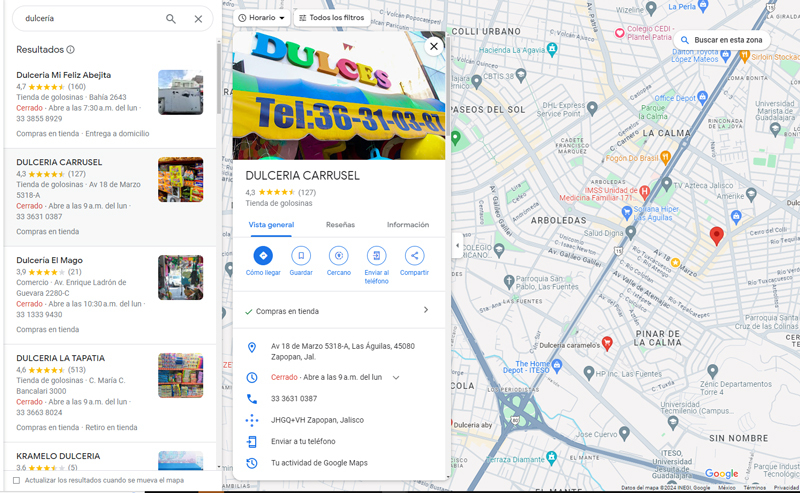Click the DULCERIA LA TAPATIA thumbnail
This screenshot has width=800, height=493.
click(181, 376)
